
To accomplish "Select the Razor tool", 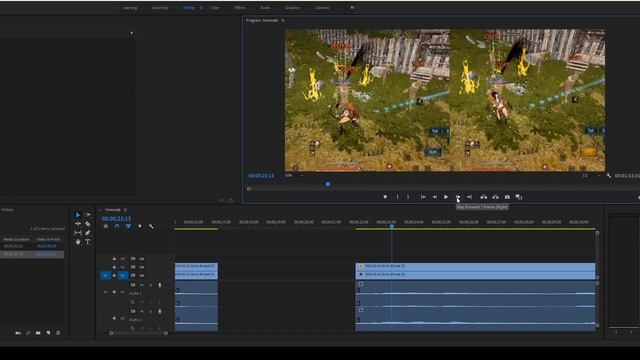I will (87, 224).
